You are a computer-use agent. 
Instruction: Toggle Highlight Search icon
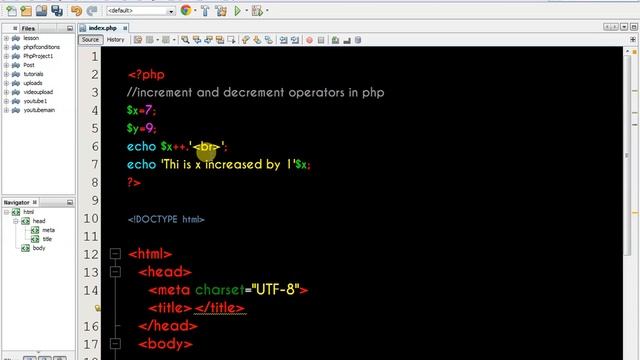click(x=220, y=40)
